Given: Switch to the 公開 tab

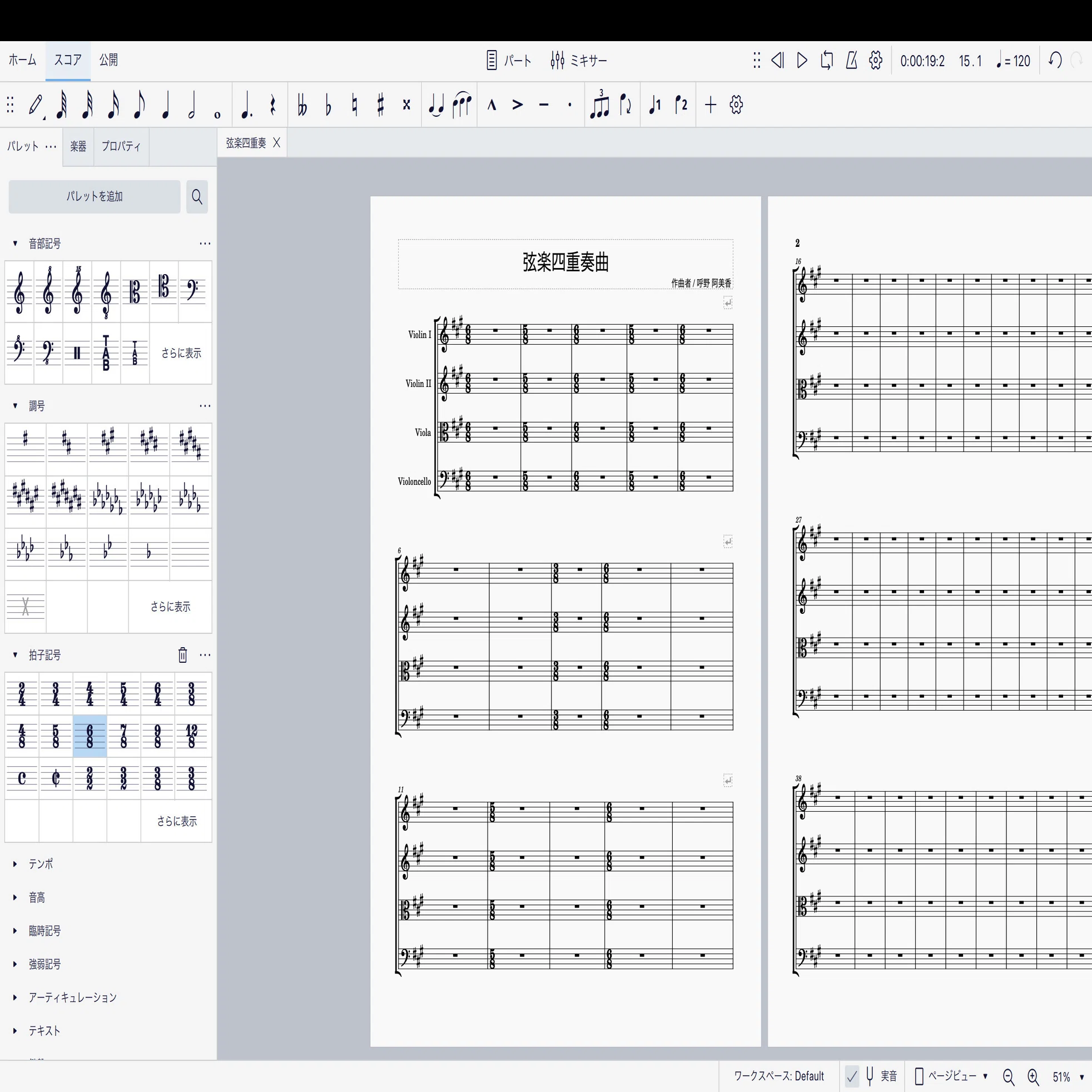Looking at the screenshot, I should (x=108, y=60).
